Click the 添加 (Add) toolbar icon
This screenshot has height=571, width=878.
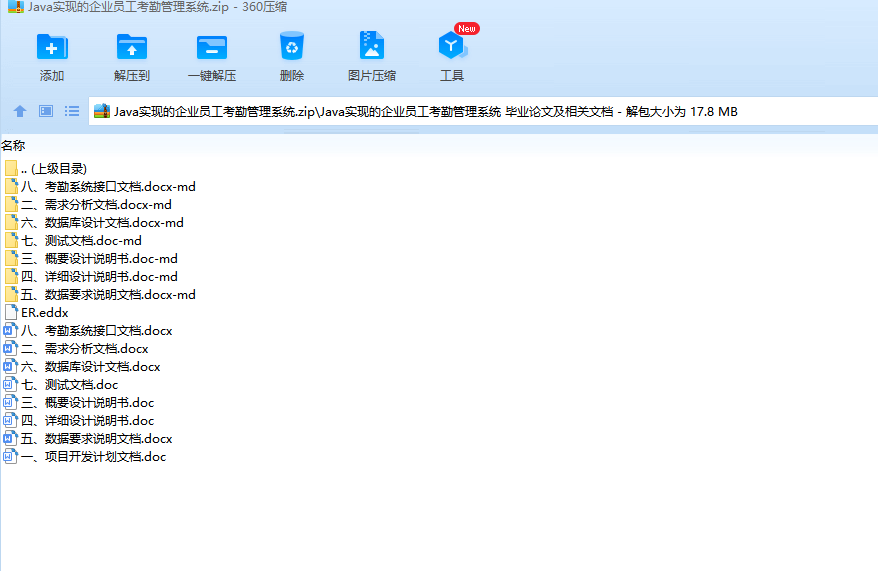(x=52, y=46)
